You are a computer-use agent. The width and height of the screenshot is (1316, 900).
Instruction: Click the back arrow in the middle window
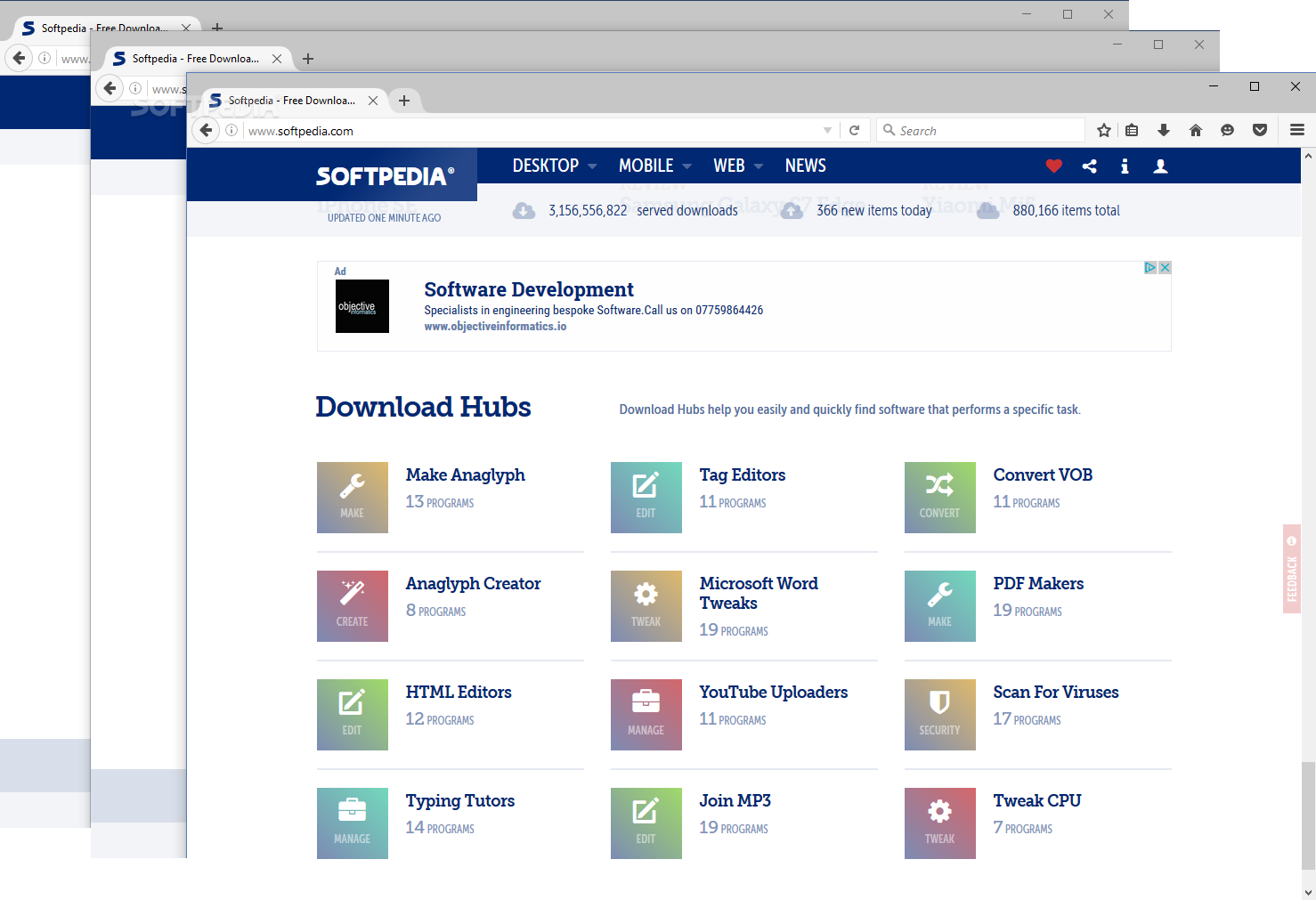(110, 88)
